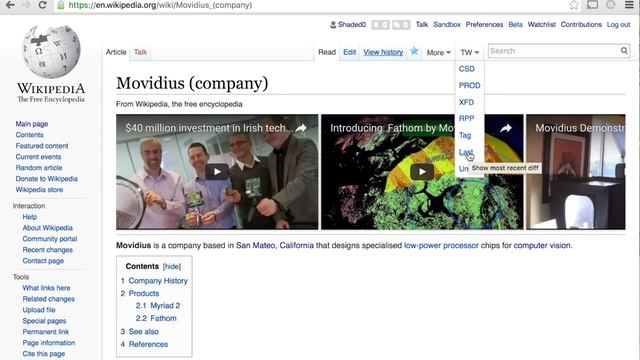This screenshot has width=640, height=360.
Task: Choose XFD from the TW menu
Action: [x=466, y=102]
